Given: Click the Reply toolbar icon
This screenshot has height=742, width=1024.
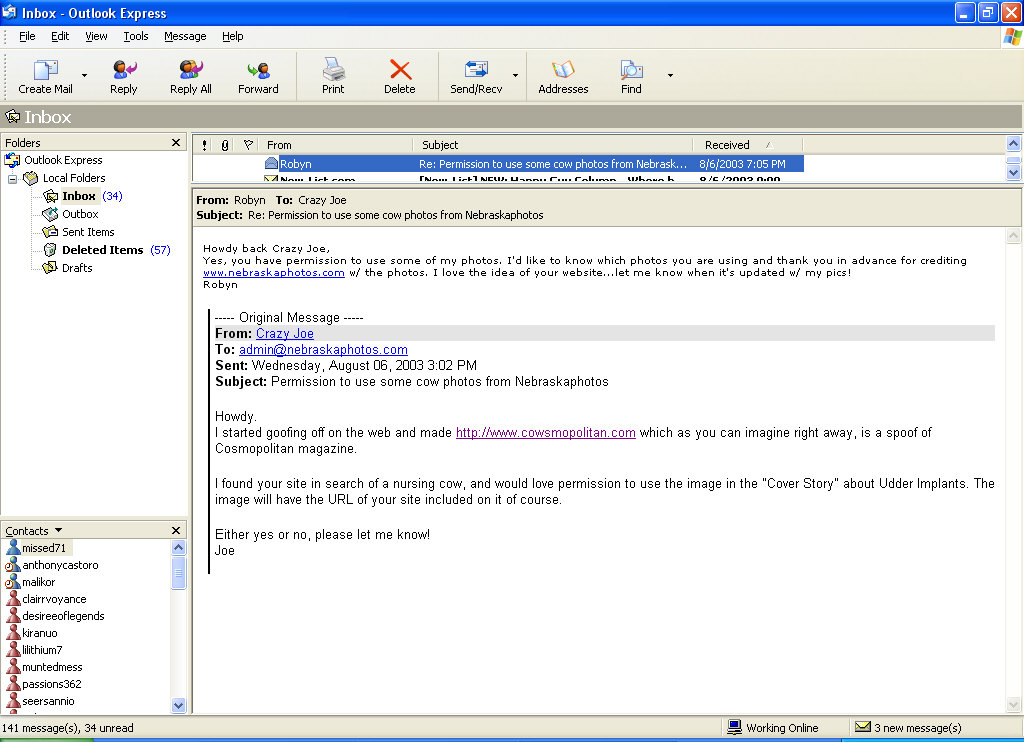Looking at the screenshot, I should pos(124,72).
